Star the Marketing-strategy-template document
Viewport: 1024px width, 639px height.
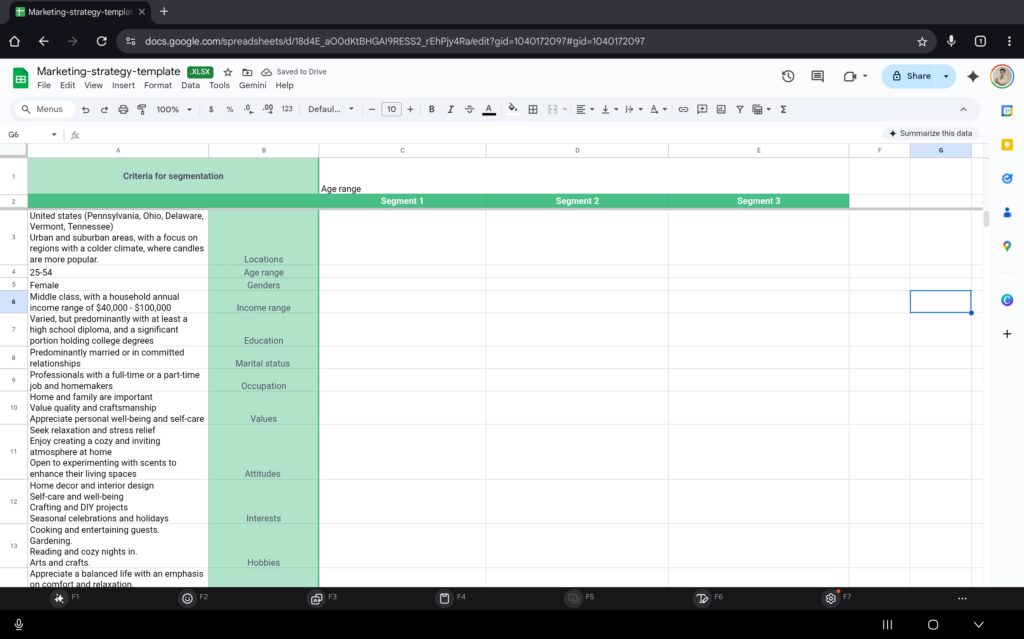228,72
